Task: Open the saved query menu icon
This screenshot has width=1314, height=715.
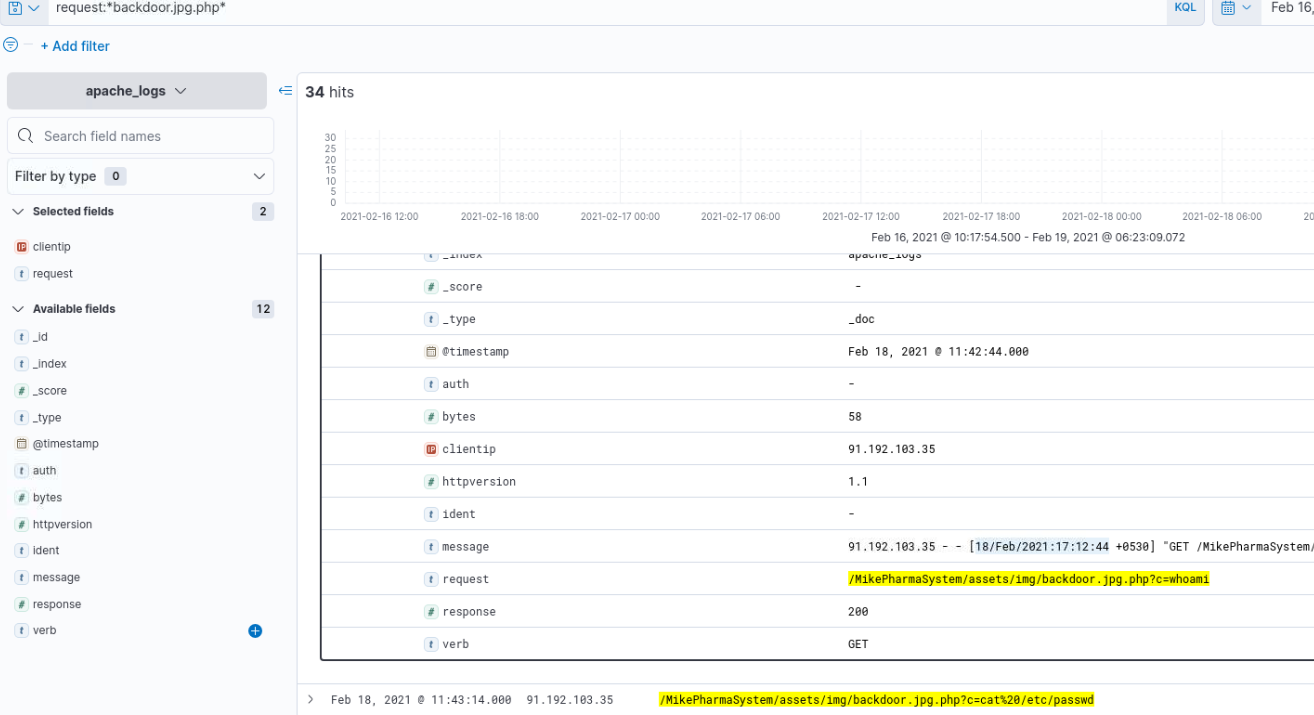Action: pyautogui.click(x=23, y=8)
